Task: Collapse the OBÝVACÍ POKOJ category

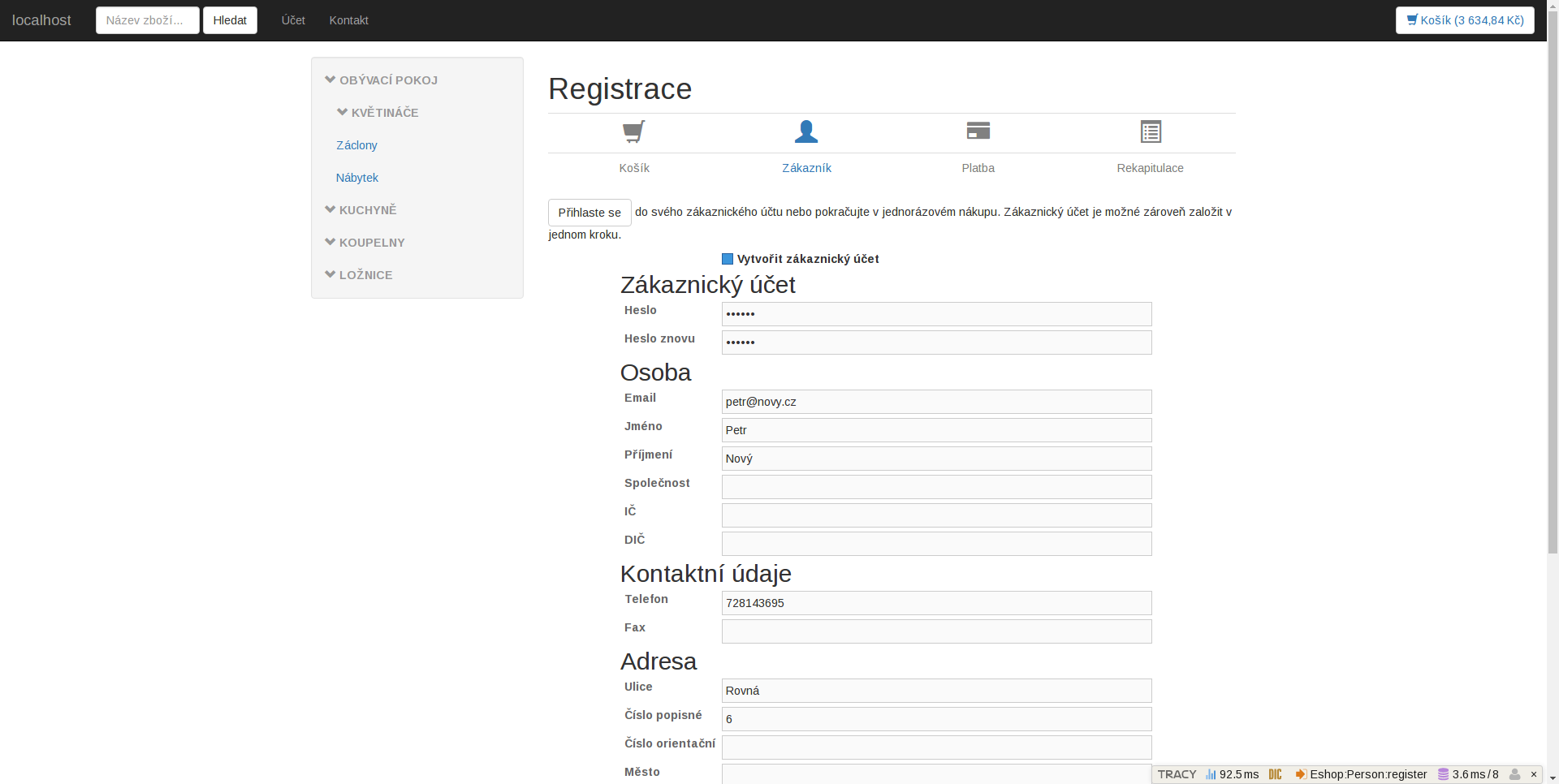Action: point(381,80)
